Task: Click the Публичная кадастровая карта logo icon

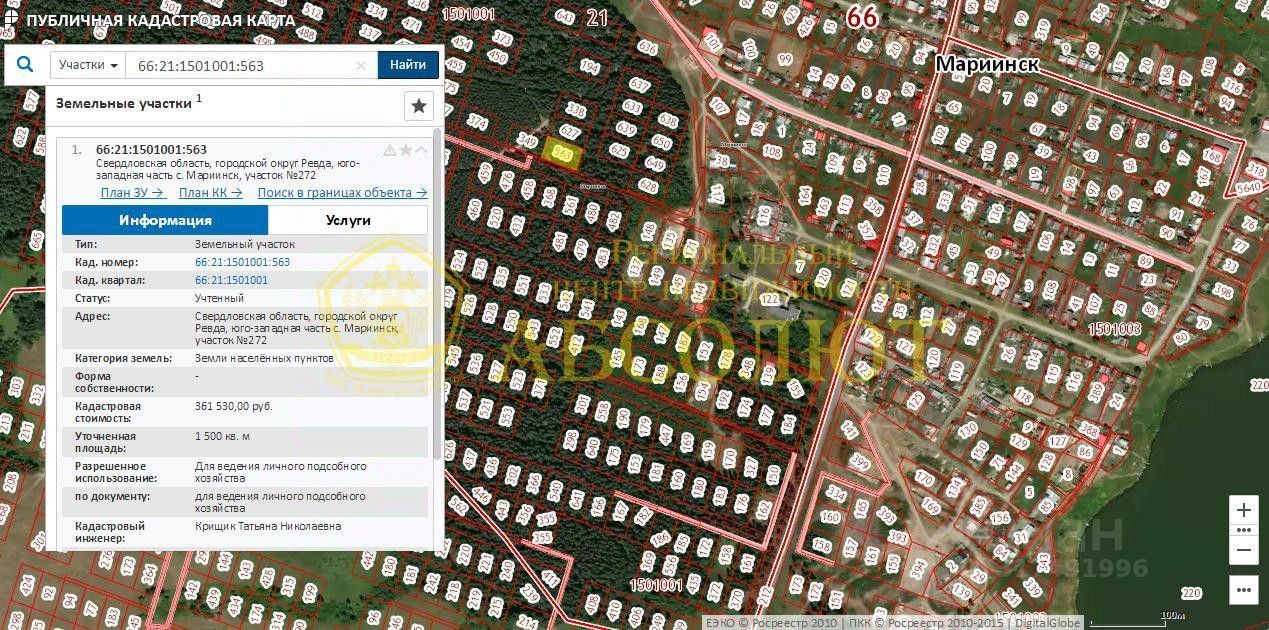Action: coord(12,20)
